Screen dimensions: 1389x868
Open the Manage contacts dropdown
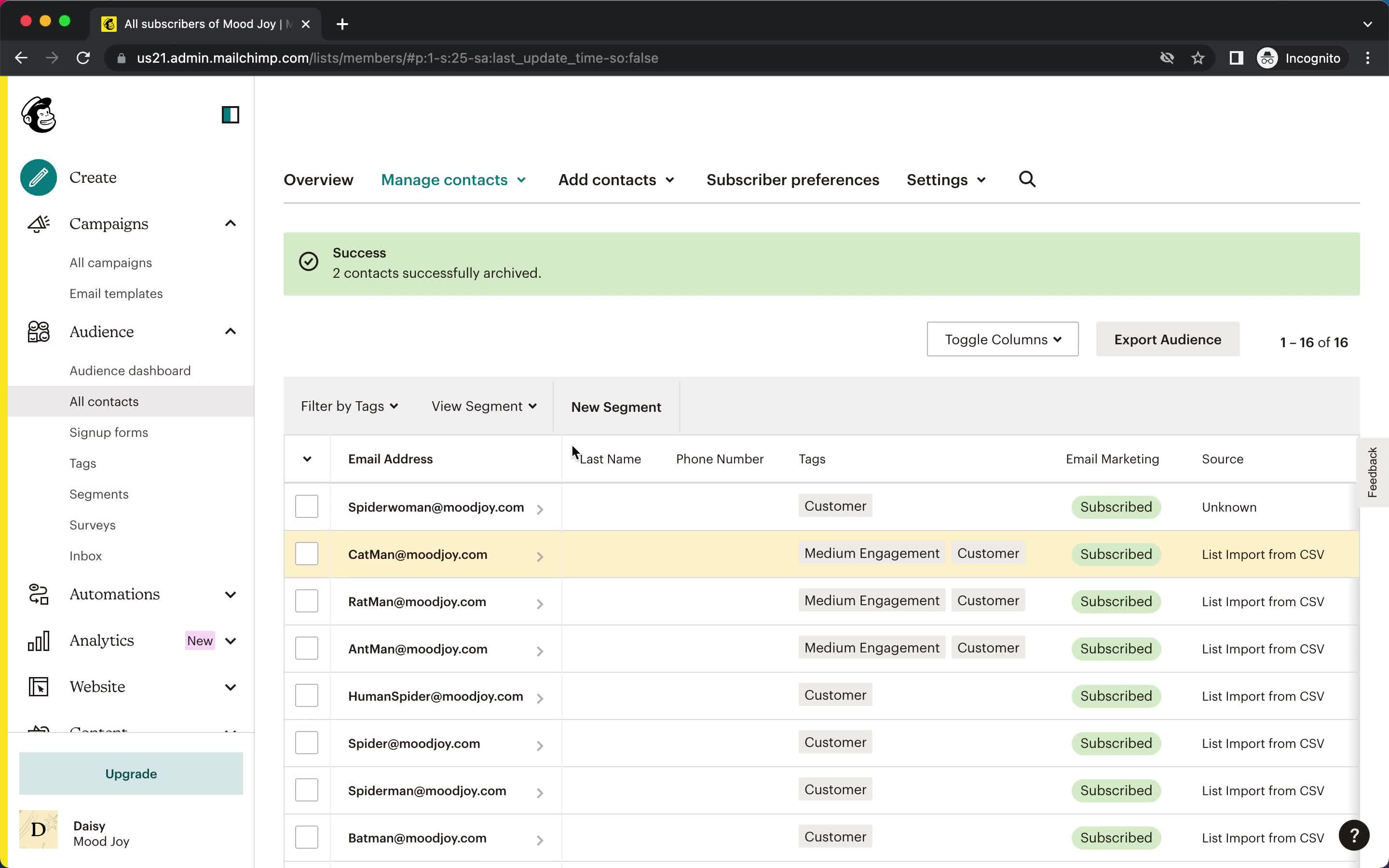[453, 180]
